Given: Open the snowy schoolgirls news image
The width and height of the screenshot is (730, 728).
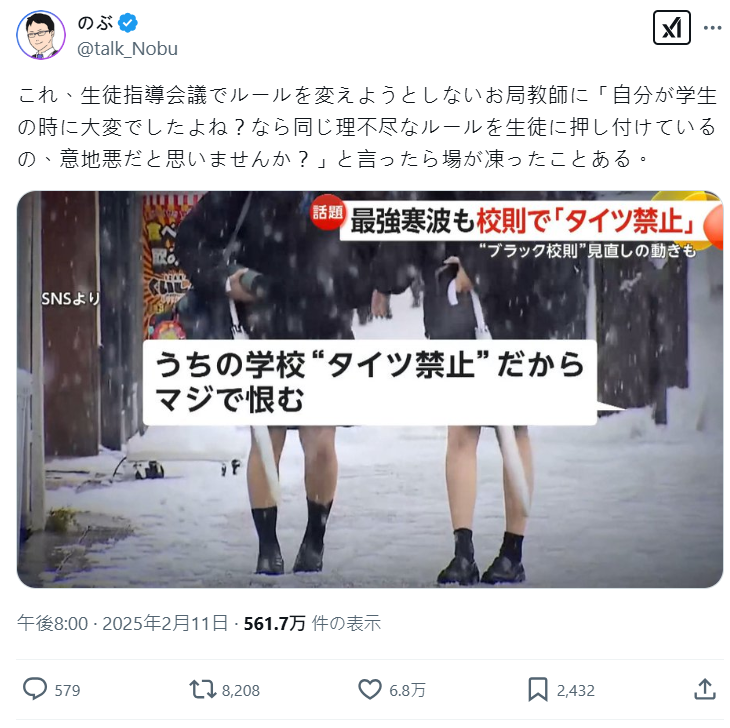Looking at the screenshot, I should click(370, 389).
